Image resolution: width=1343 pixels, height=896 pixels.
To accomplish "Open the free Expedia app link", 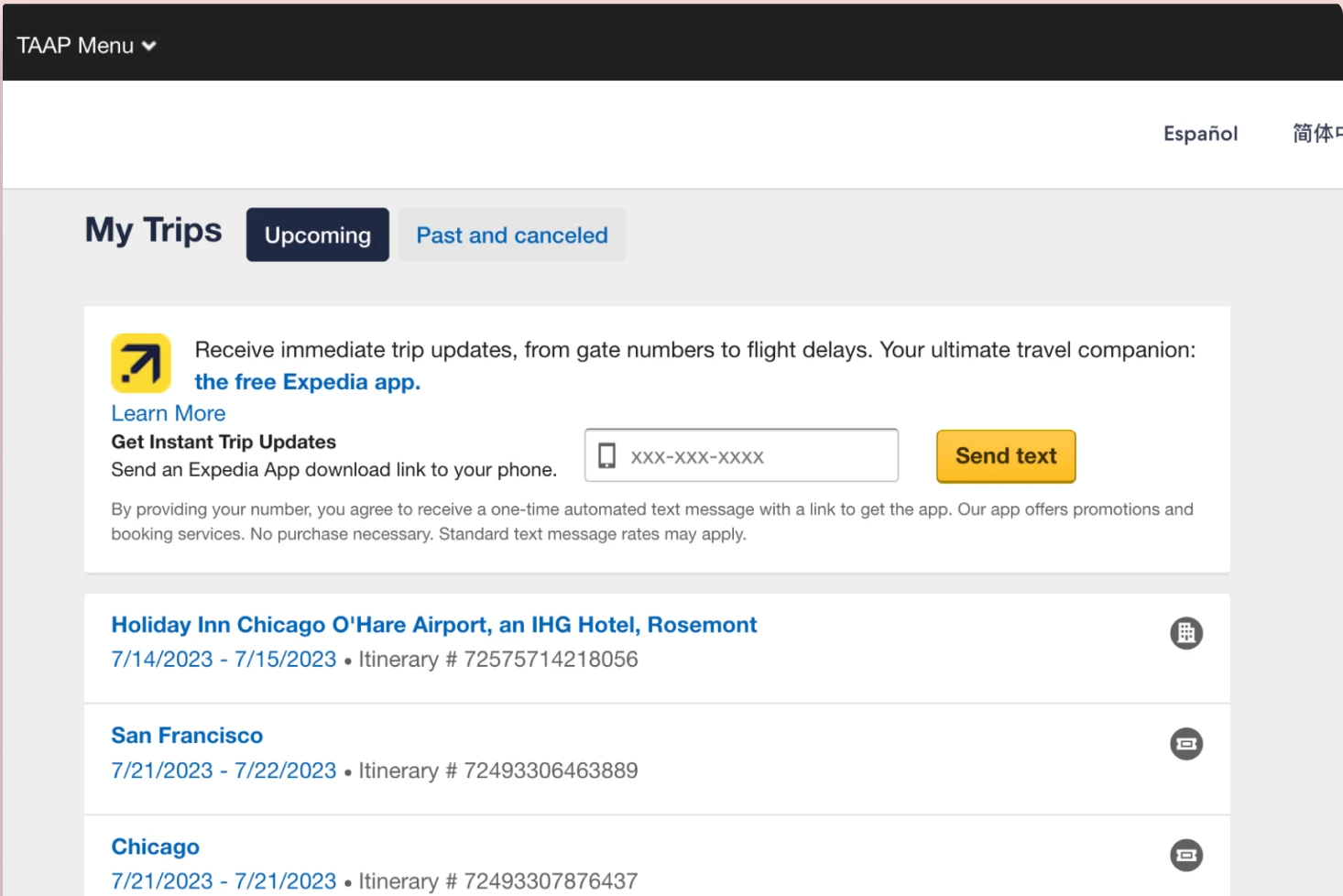I will (308, 381).
